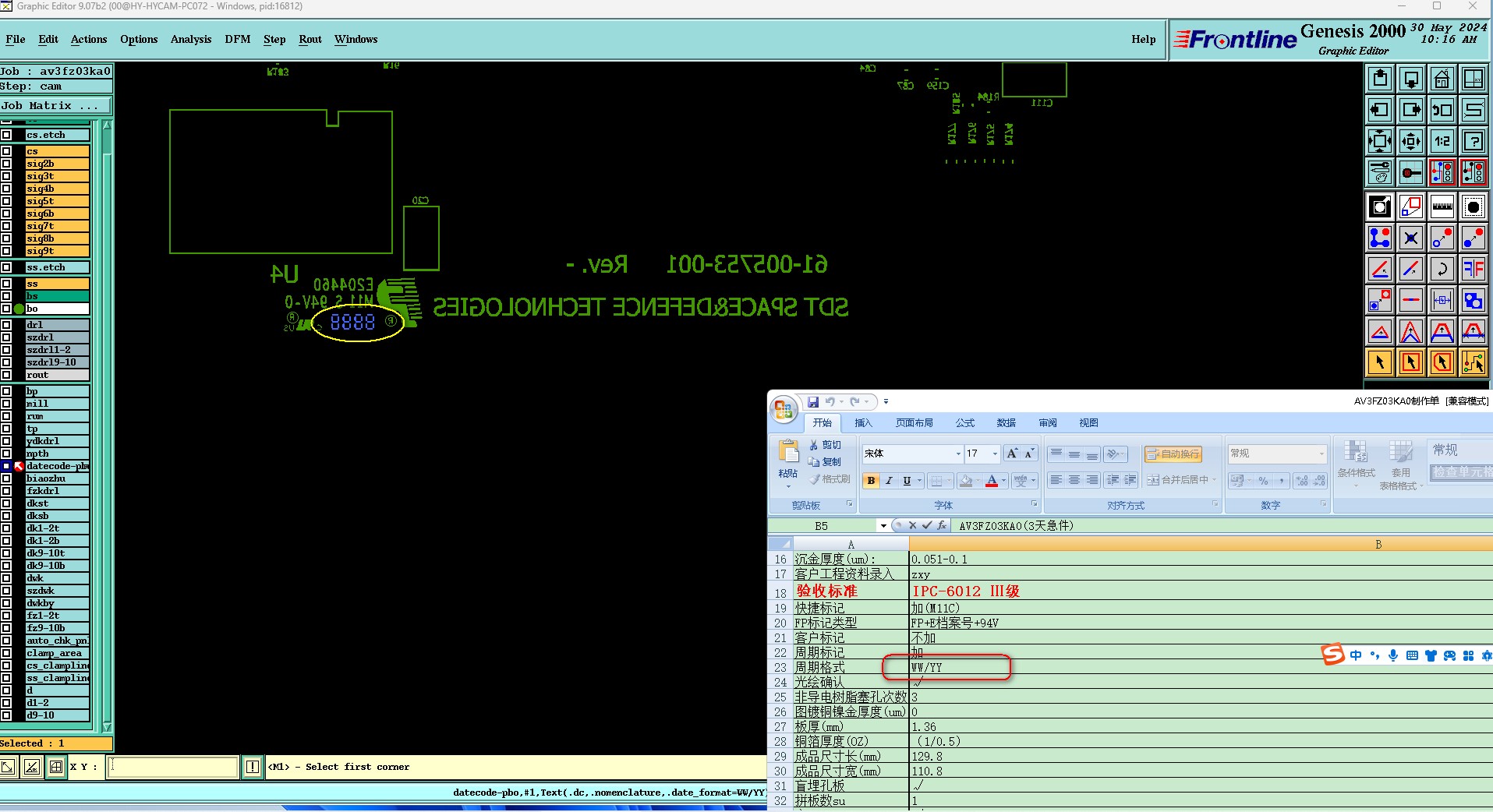Screen dimensions: 1493x812
Task: Open the Analysis menu
Action: [191, 40]
